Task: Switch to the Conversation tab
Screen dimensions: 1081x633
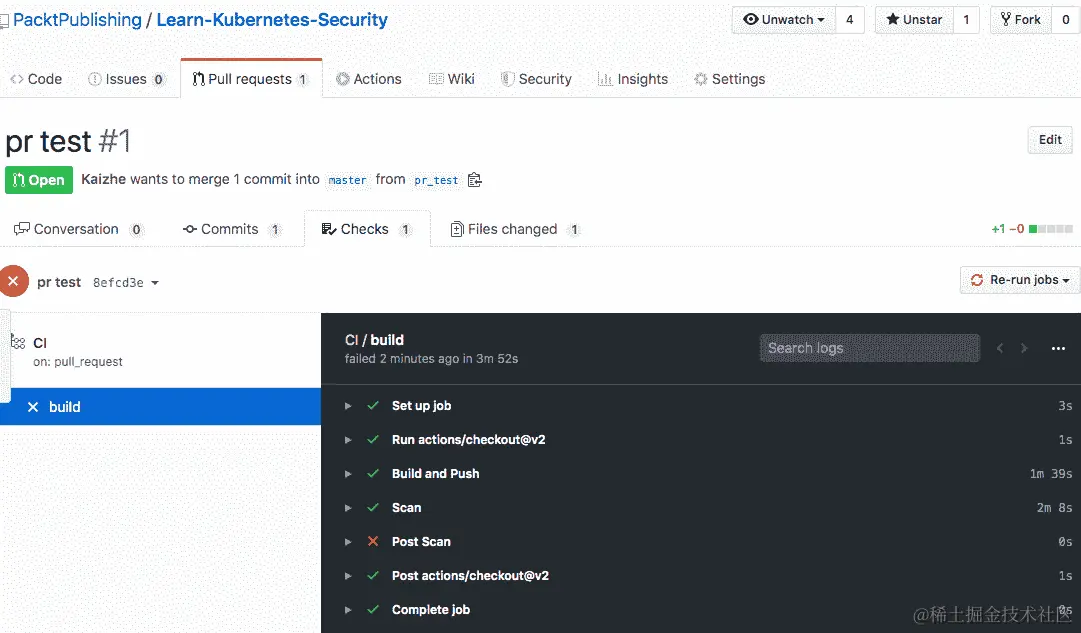Action: tap(77, 228)
